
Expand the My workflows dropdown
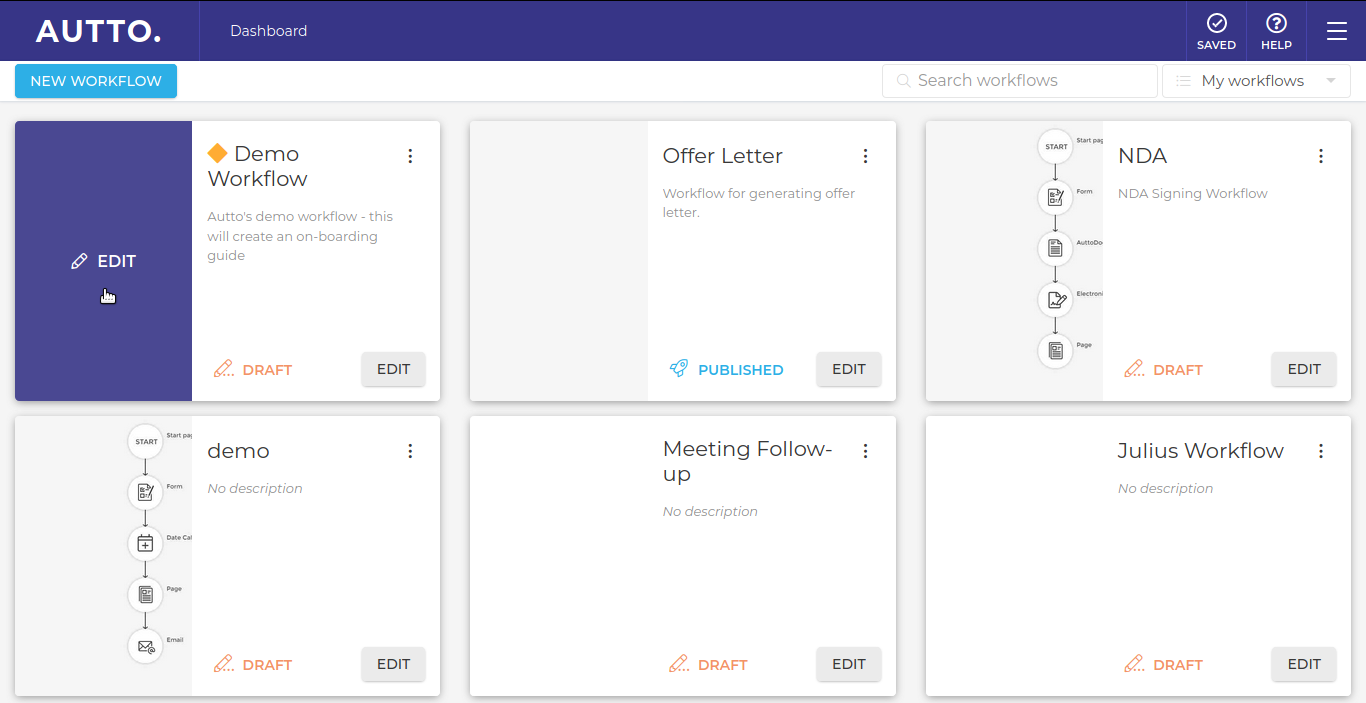pyautogui.click(x=1256, y=81)
